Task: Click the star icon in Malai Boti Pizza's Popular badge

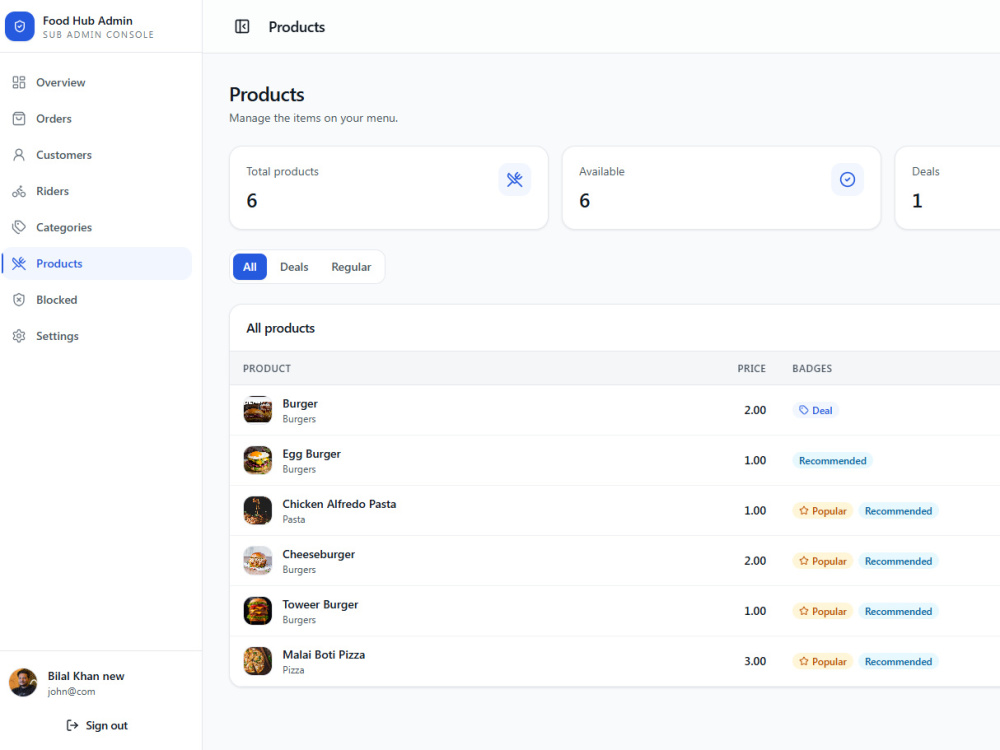Action: 804,661
